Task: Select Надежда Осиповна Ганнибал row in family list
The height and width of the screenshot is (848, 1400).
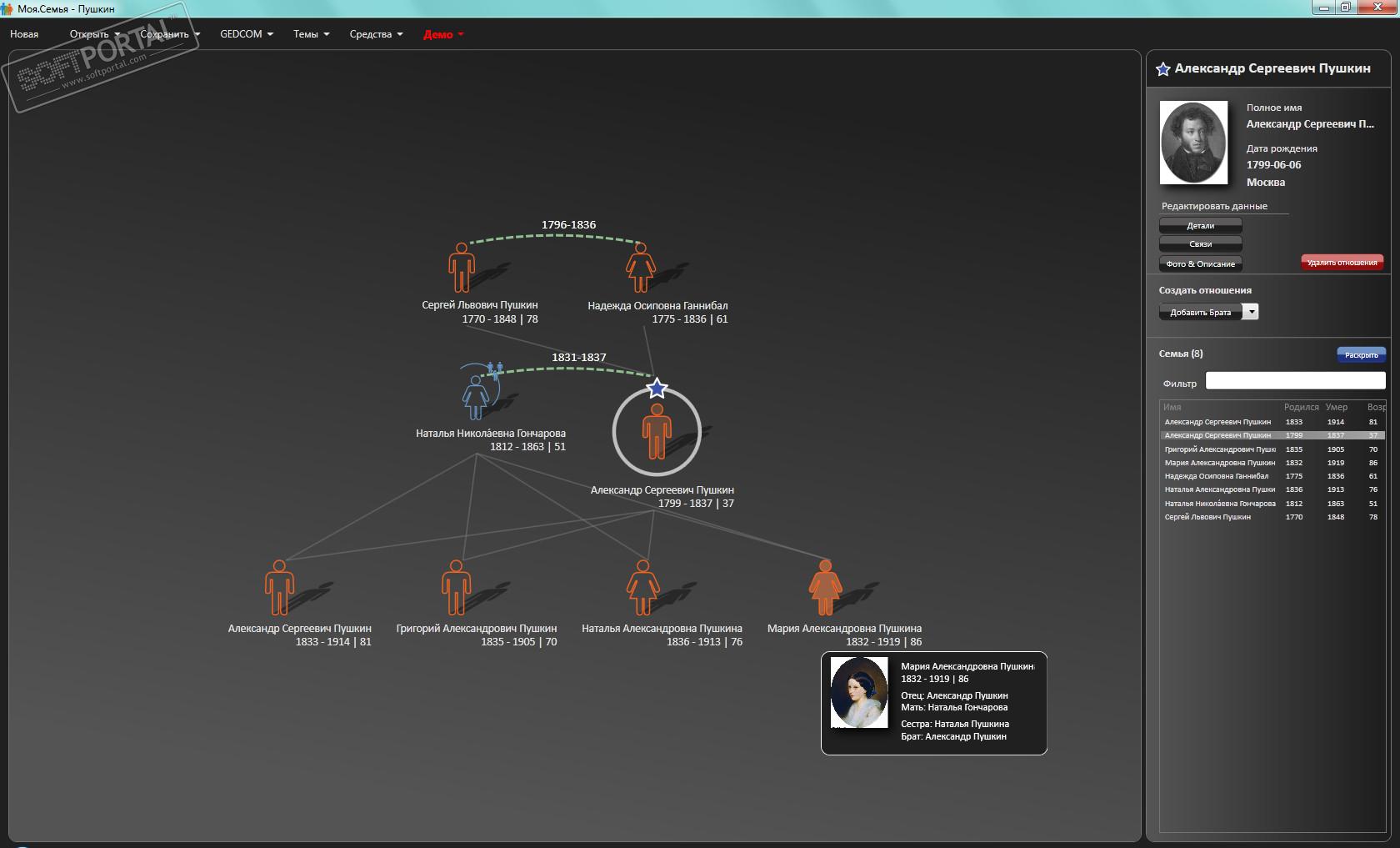Action: 1272,476
